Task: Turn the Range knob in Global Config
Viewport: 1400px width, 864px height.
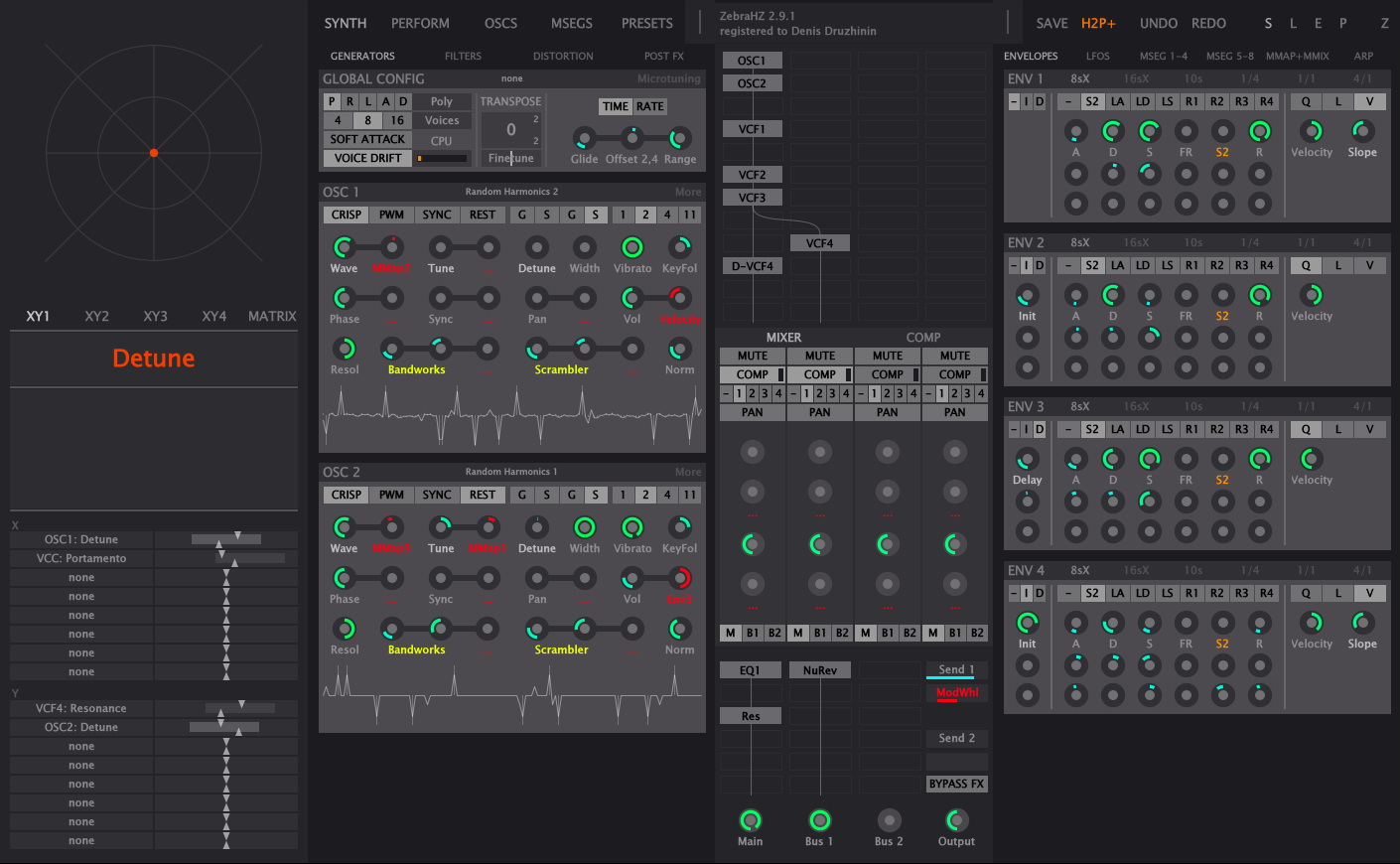Action: (x=679, y=138)
